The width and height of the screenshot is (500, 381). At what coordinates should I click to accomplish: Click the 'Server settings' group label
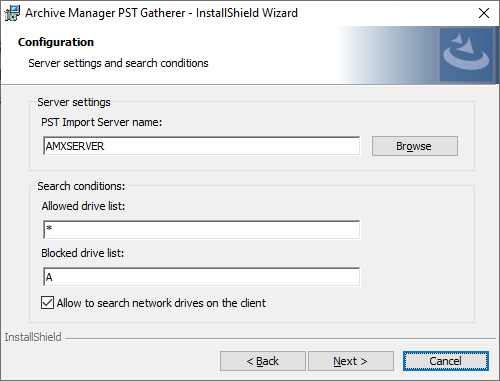pos(74,102)
